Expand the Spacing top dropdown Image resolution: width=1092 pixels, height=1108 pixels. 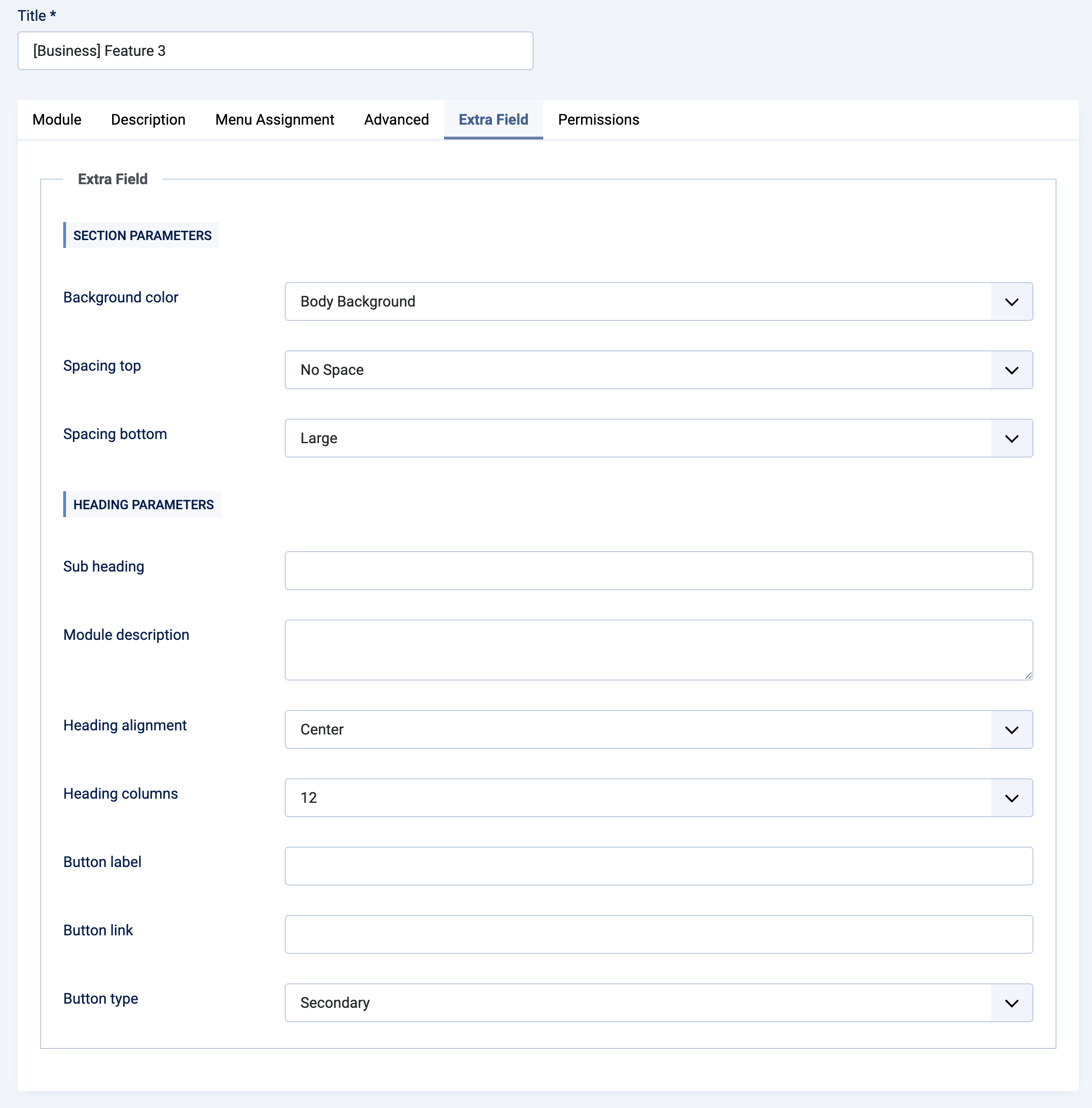658,370
